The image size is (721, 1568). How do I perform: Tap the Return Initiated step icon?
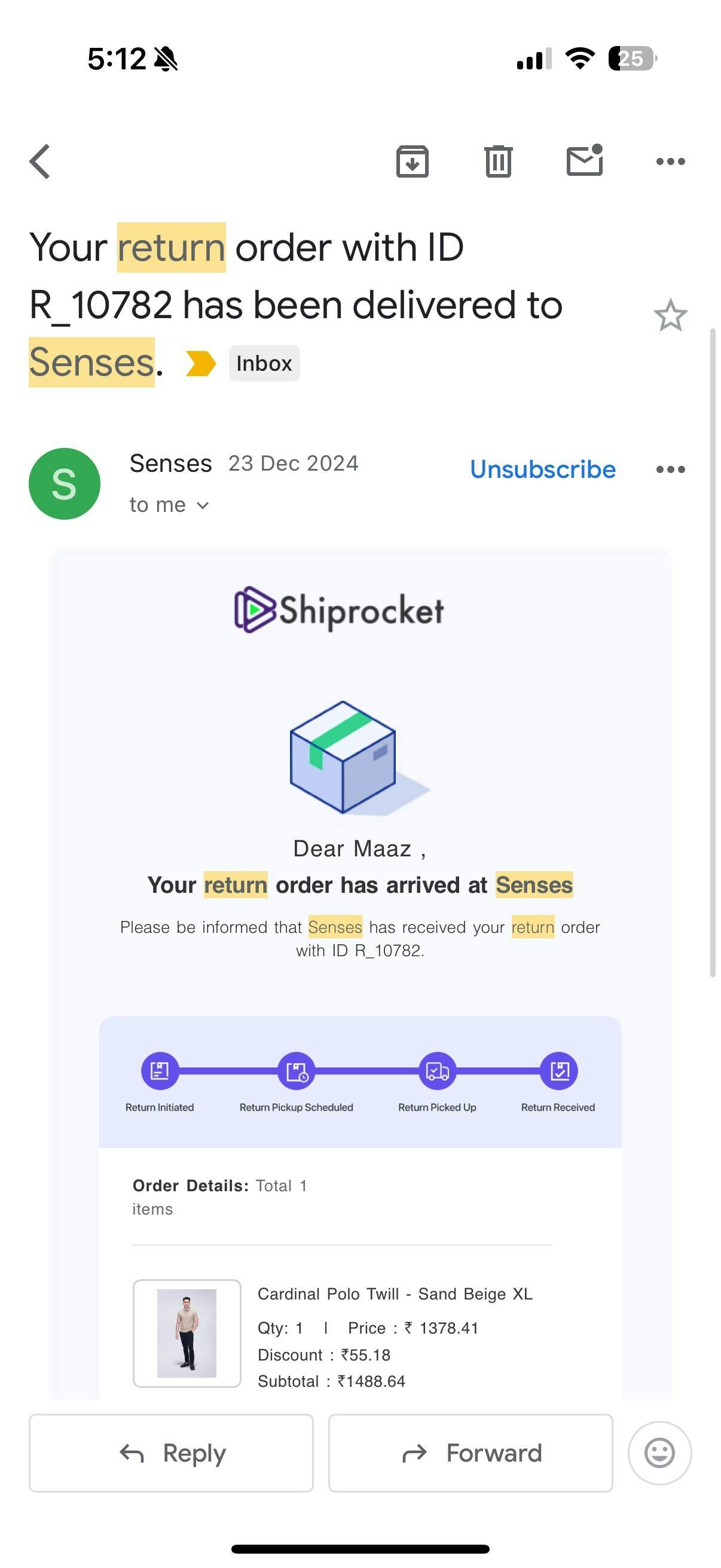[x=160, y=1070]
